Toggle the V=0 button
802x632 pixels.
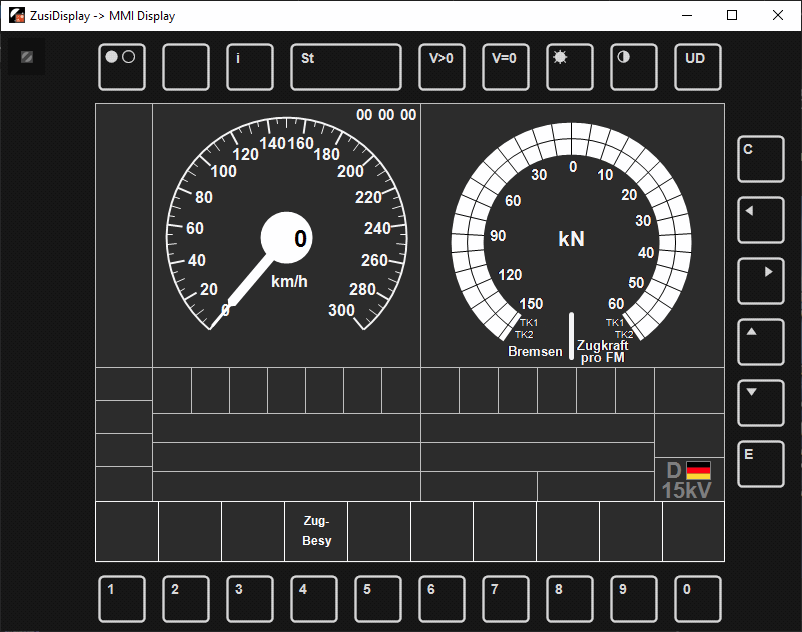pyautogui.click(x=505, y=67)
